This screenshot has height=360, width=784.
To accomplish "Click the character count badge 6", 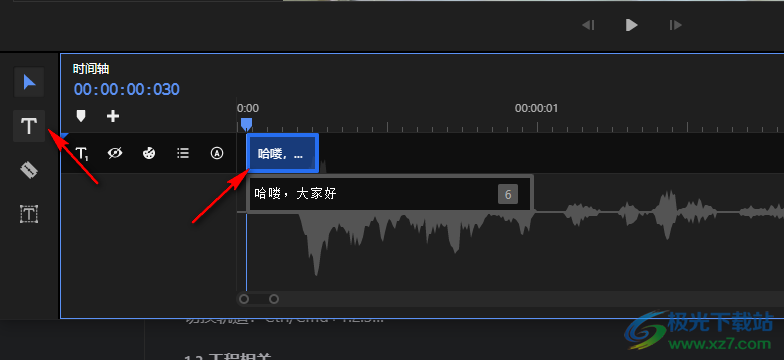I will 508,194.
